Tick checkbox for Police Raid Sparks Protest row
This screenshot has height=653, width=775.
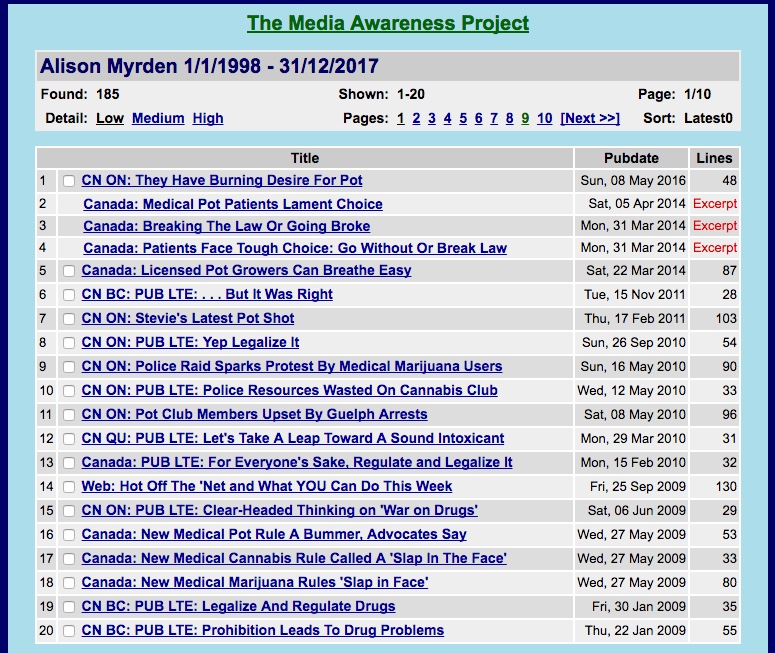coord(69,367)
